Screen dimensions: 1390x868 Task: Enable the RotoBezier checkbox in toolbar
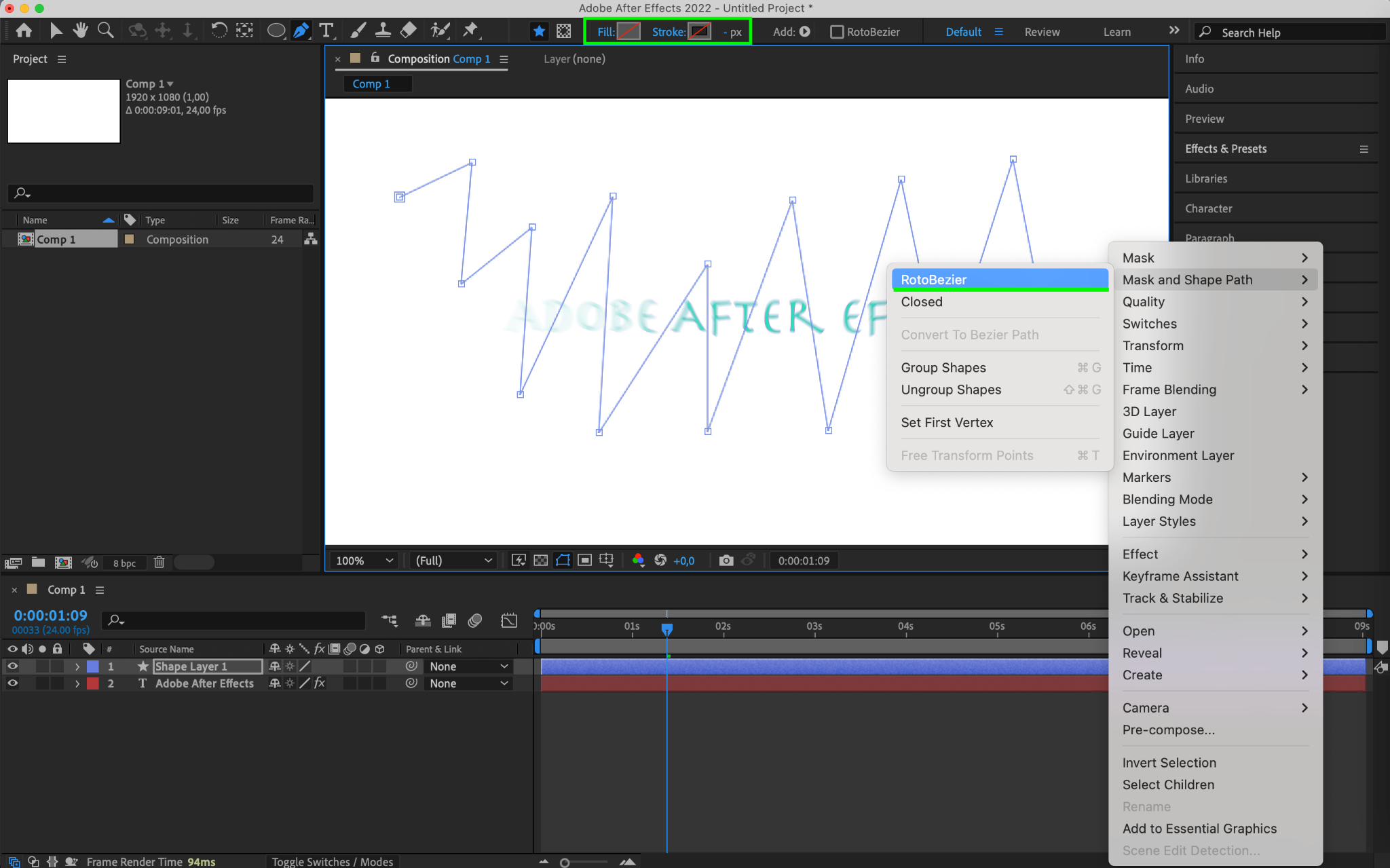point(837,32)
